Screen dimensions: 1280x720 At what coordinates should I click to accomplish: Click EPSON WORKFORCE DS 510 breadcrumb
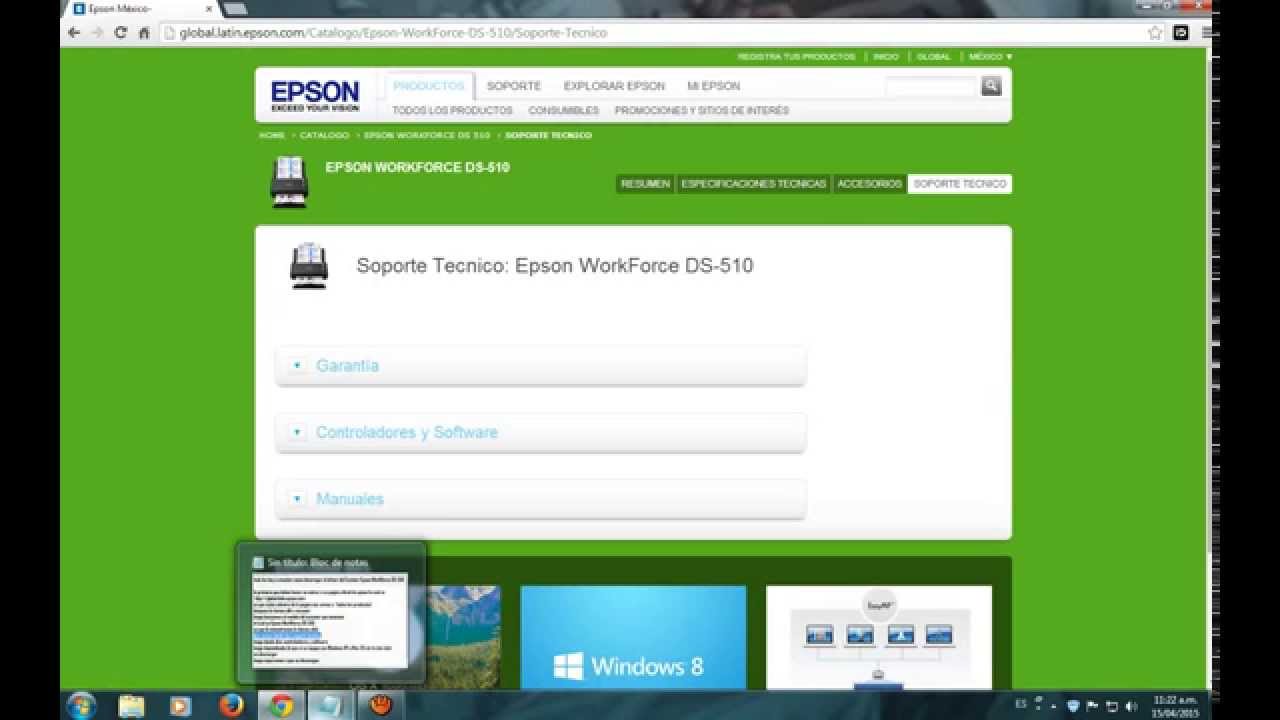click(427, 135)
